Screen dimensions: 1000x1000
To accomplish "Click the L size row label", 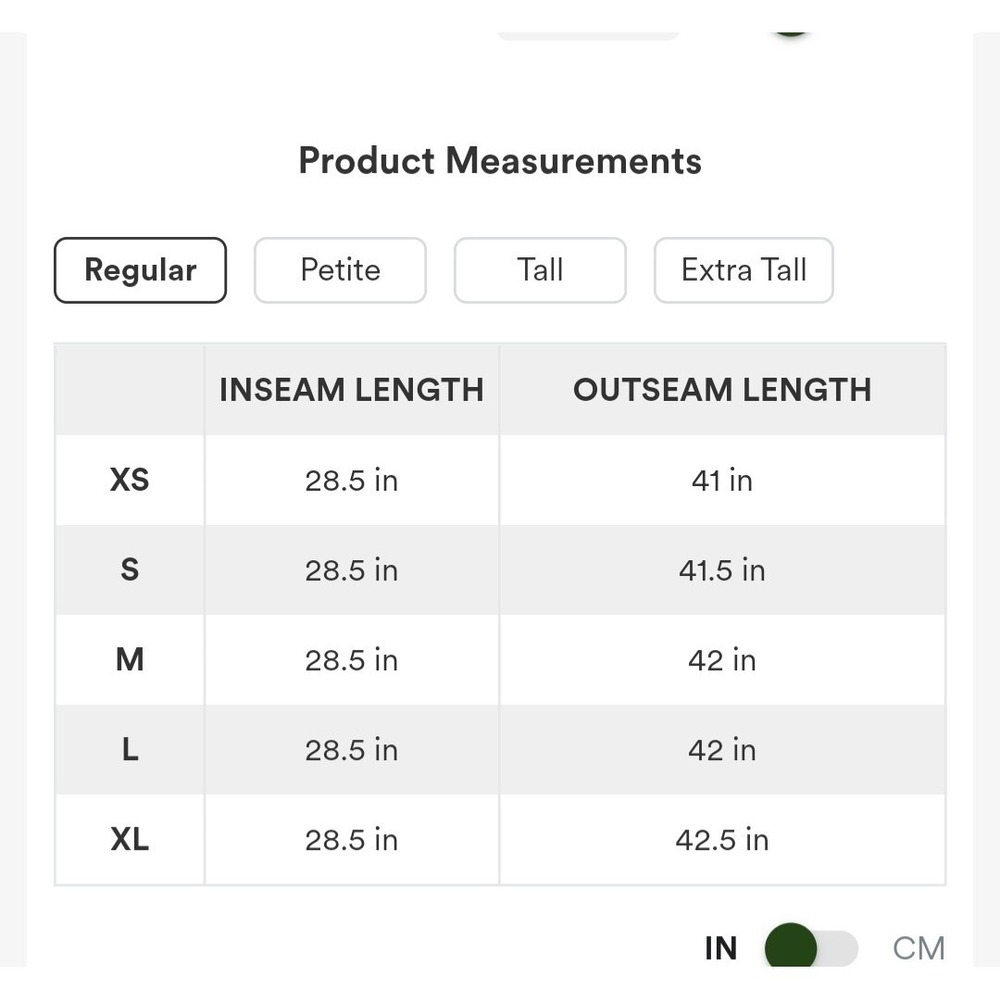I will coord(129,749).
